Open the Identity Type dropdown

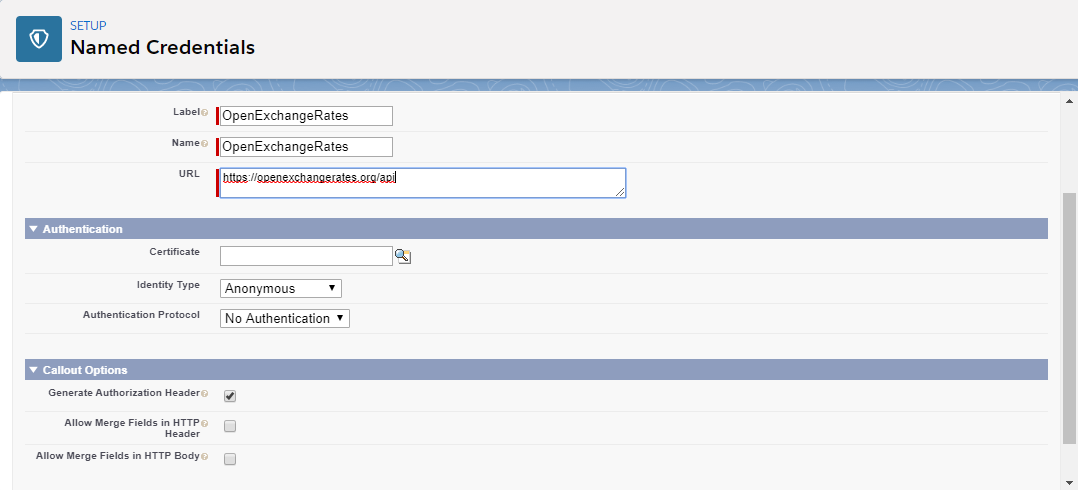click(281, 288)
